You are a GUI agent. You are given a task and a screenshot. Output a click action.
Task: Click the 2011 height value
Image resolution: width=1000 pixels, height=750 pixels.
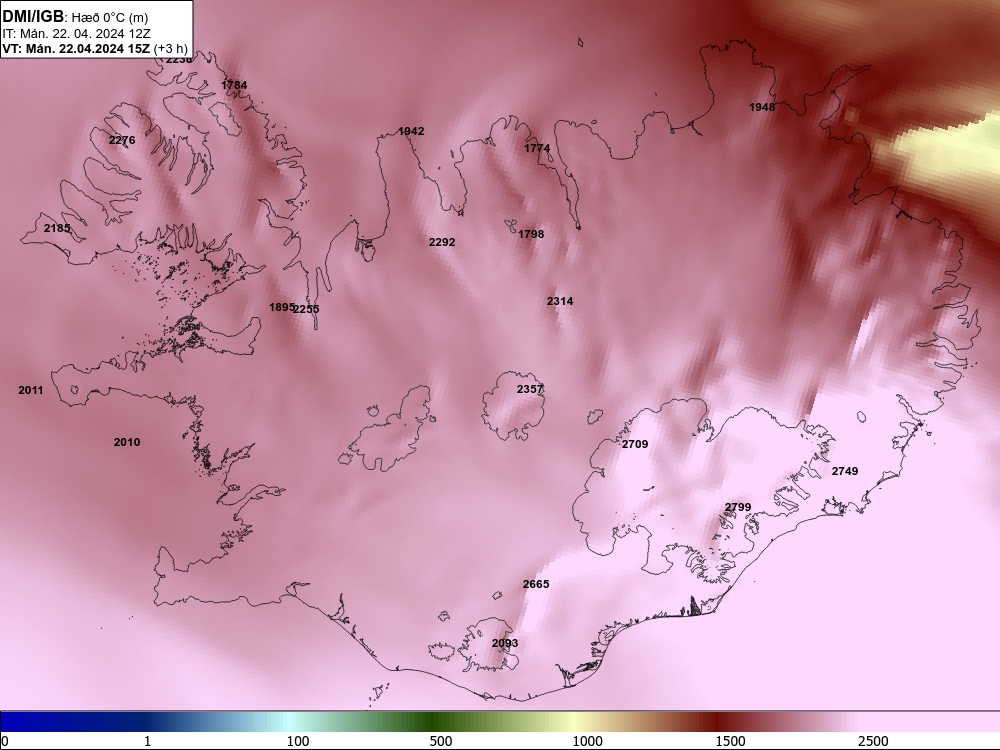coord(31,390)
